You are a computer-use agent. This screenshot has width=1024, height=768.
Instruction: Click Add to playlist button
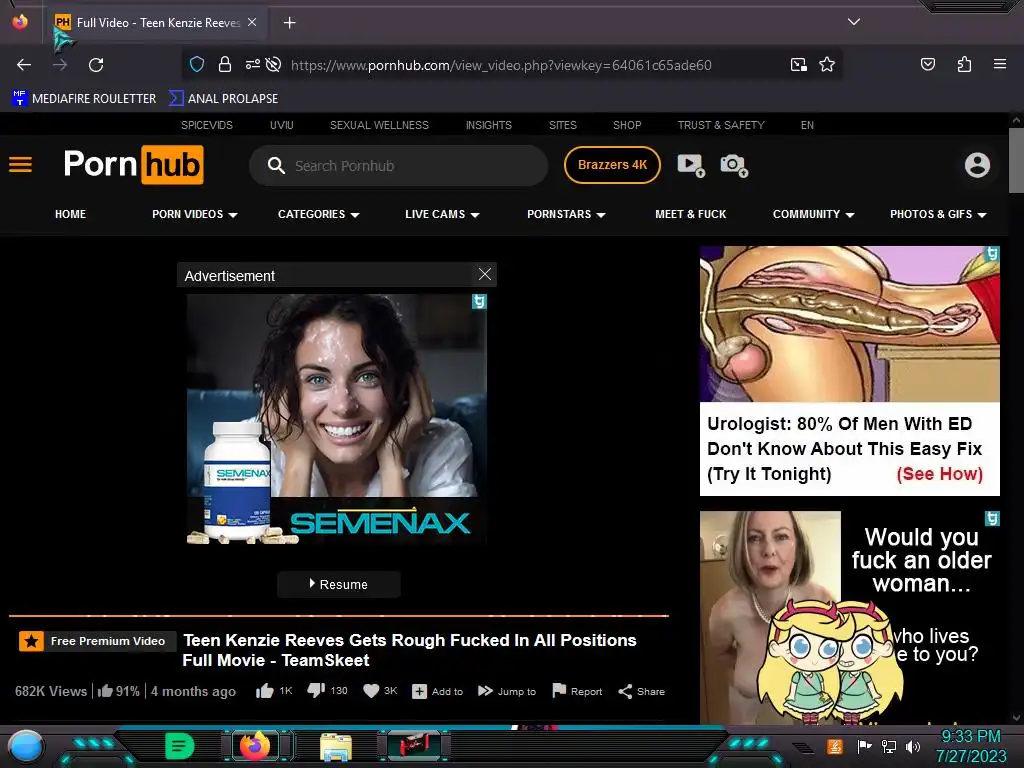pyautogui.click(x=438, y=692)
